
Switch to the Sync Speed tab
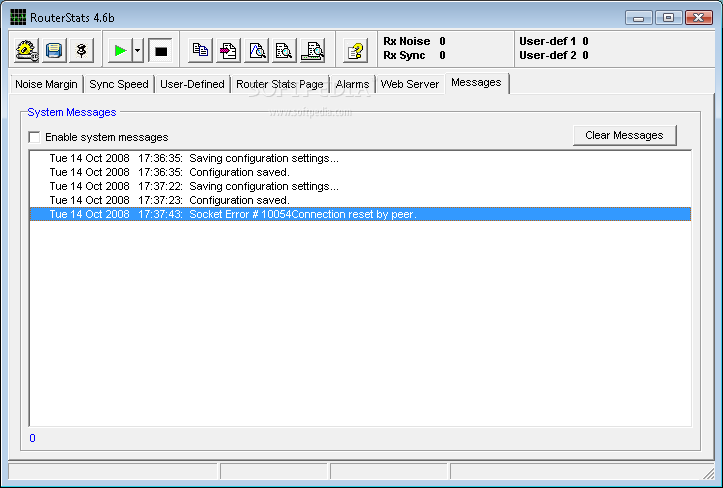tap(119, 84)
